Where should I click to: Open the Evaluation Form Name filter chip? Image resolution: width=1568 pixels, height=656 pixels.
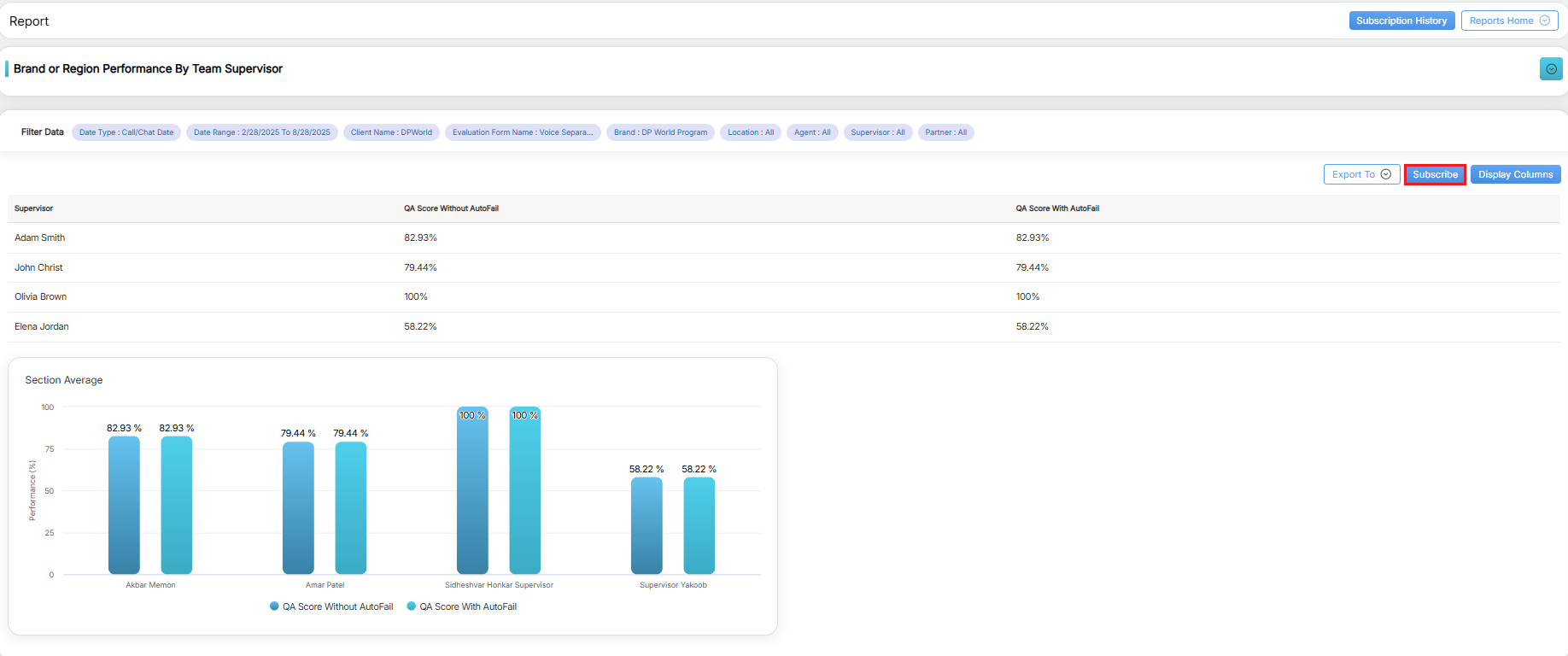[x=522, y=132]
